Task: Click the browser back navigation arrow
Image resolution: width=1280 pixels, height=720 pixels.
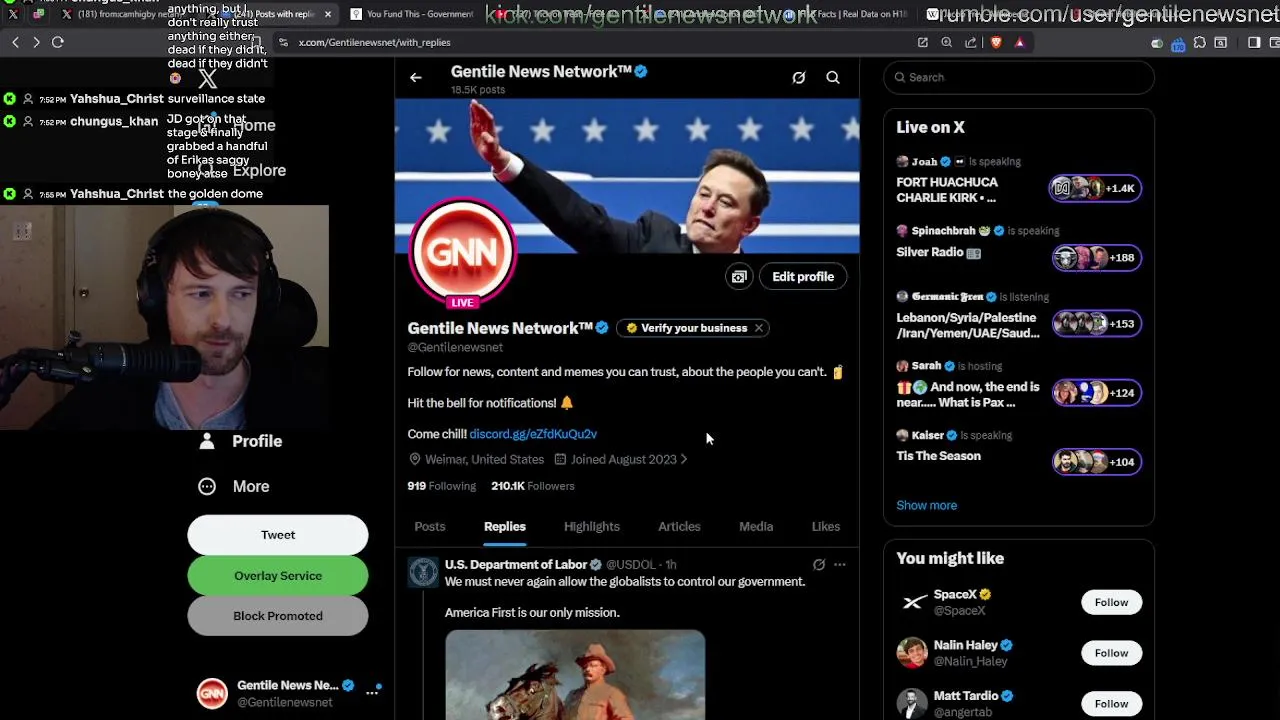Action: pos(15,42)
